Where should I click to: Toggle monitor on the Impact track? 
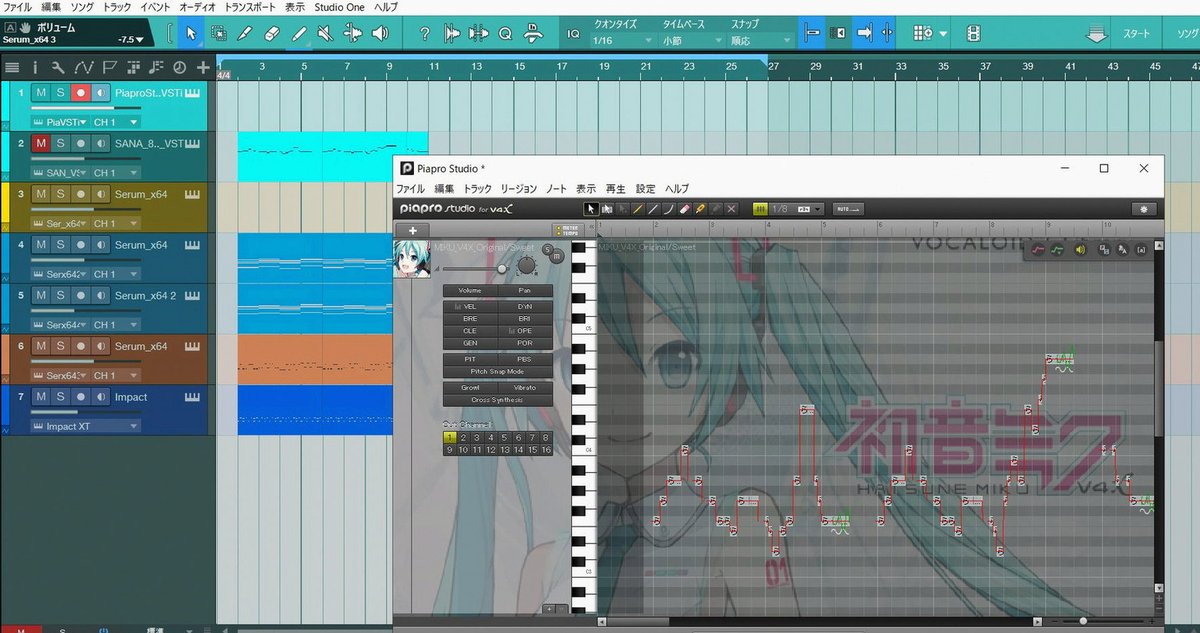(x=100, y=397)
